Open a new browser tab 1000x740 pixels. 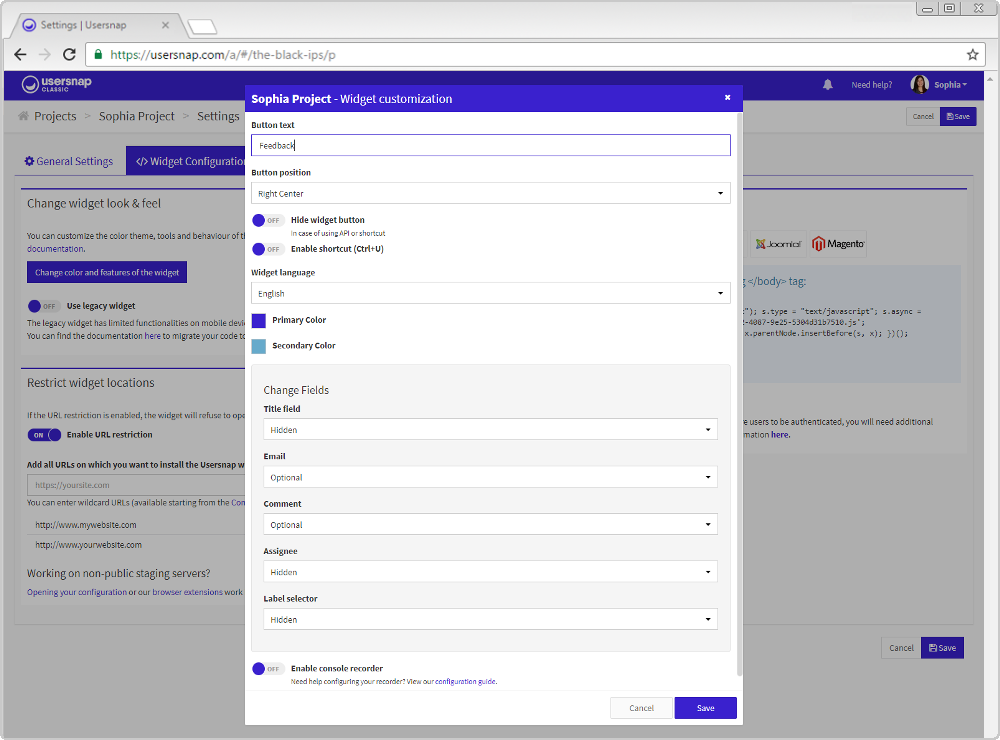202,27
